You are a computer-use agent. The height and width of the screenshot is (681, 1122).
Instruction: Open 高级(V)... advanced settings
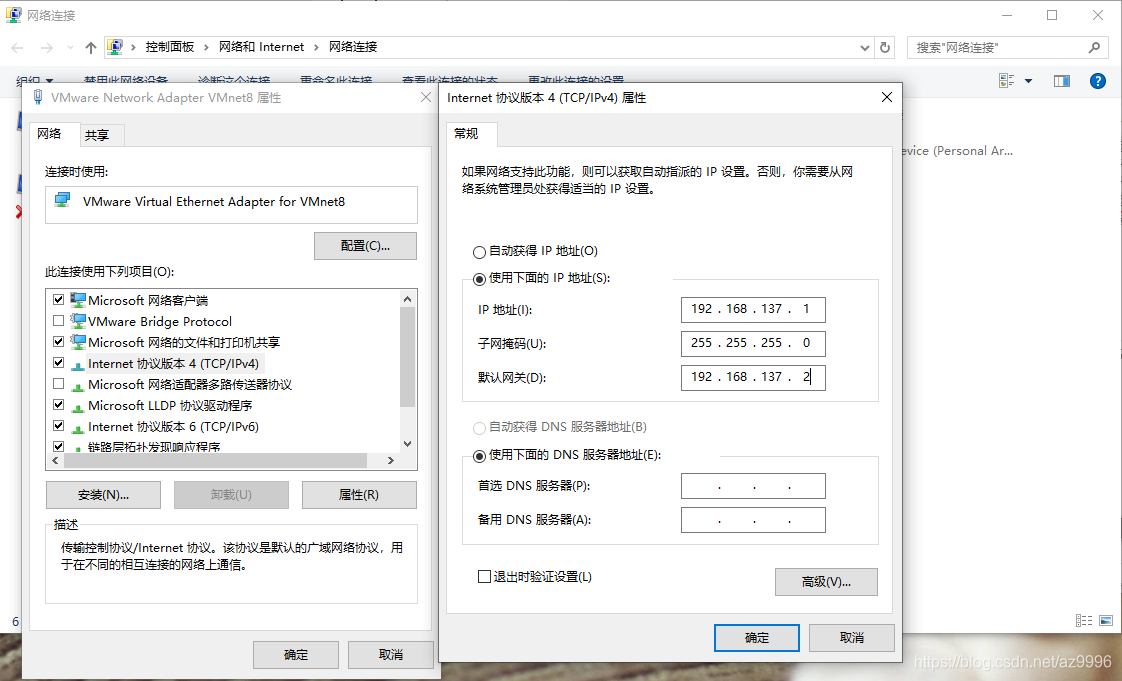click(x=826, y=582)
